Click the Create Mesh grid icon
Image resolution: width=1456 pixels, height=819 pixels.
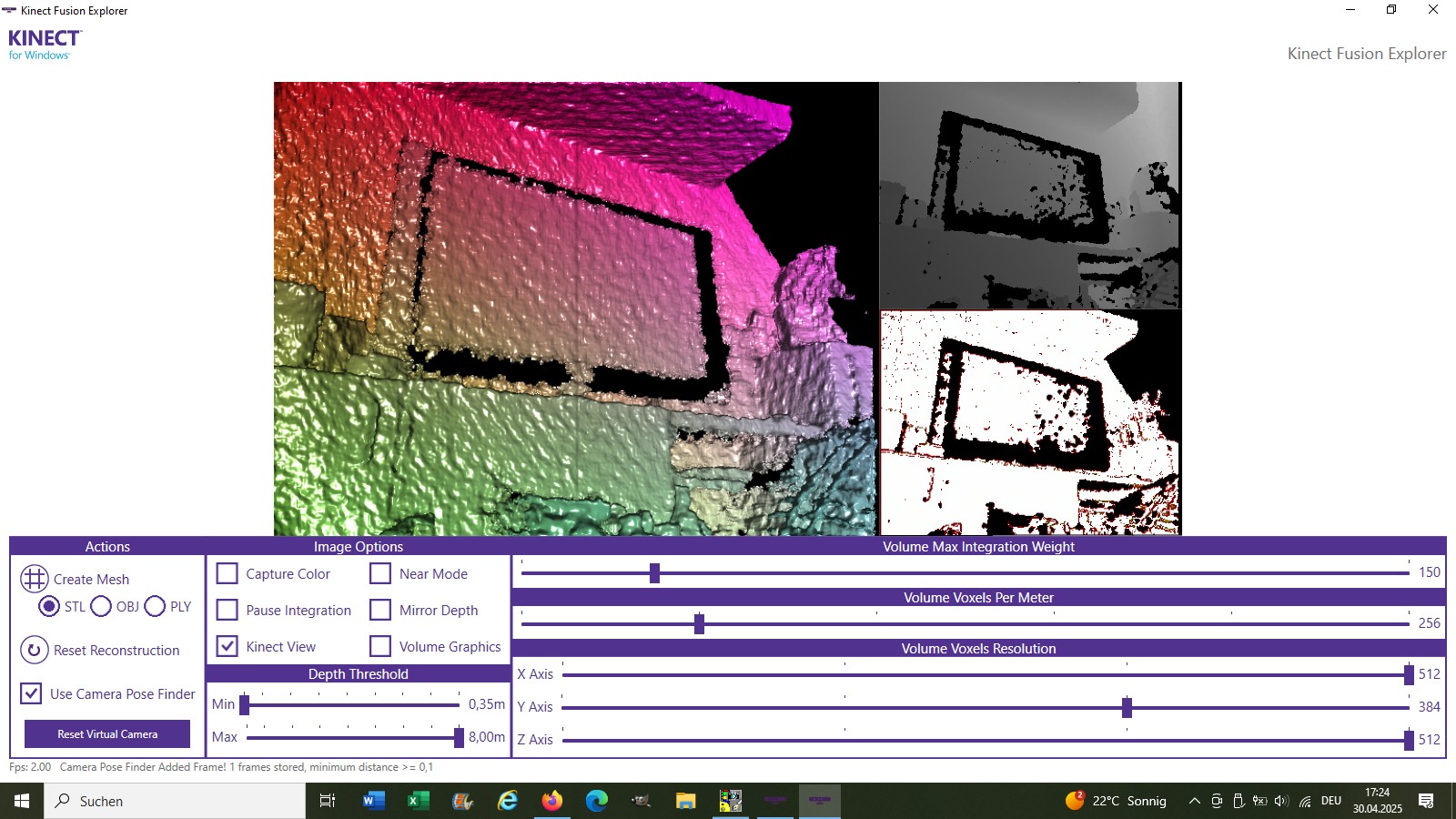pyautogui.click(x=35, y=579)
